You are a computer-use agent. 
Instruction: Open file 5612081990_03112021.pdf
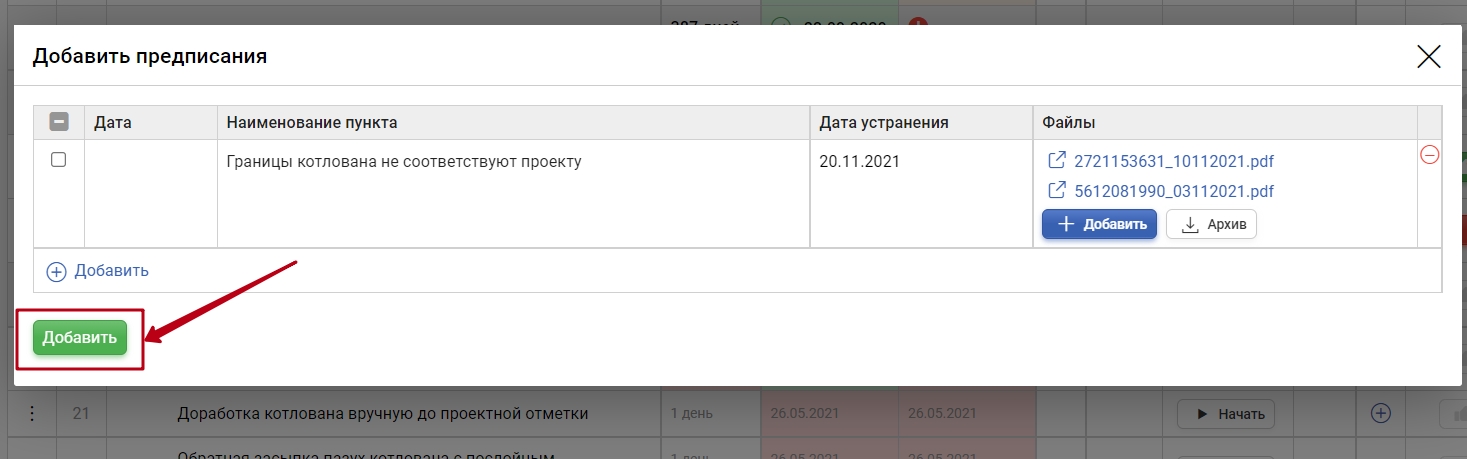1173,191
